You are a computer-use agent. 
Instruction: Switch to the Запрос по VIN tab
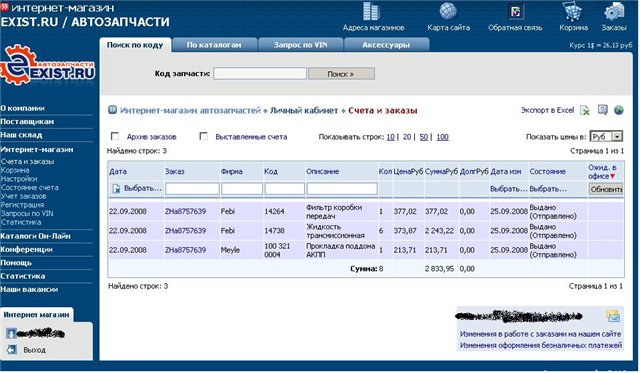click(300, 45)
